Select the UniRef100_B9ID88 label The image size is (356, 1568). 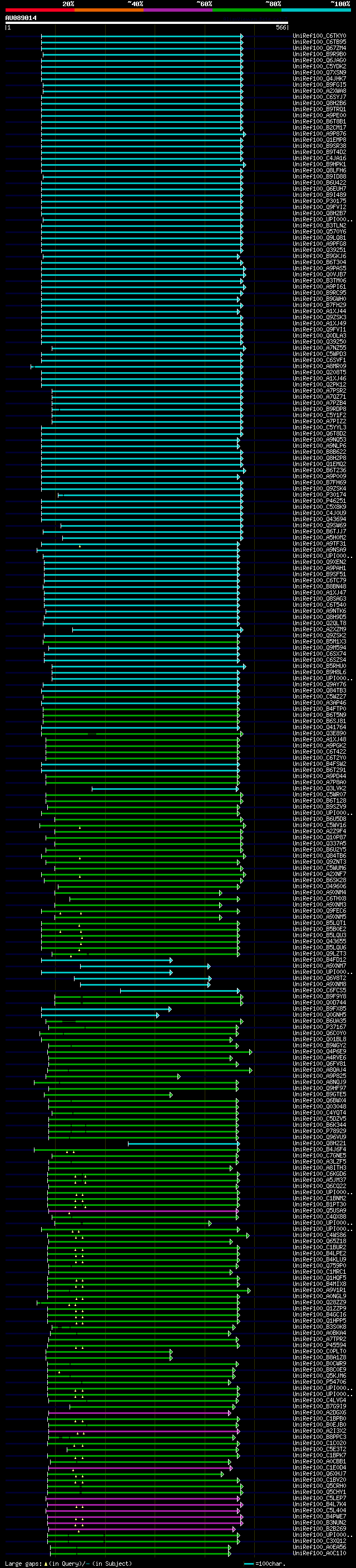pos(319,176)
